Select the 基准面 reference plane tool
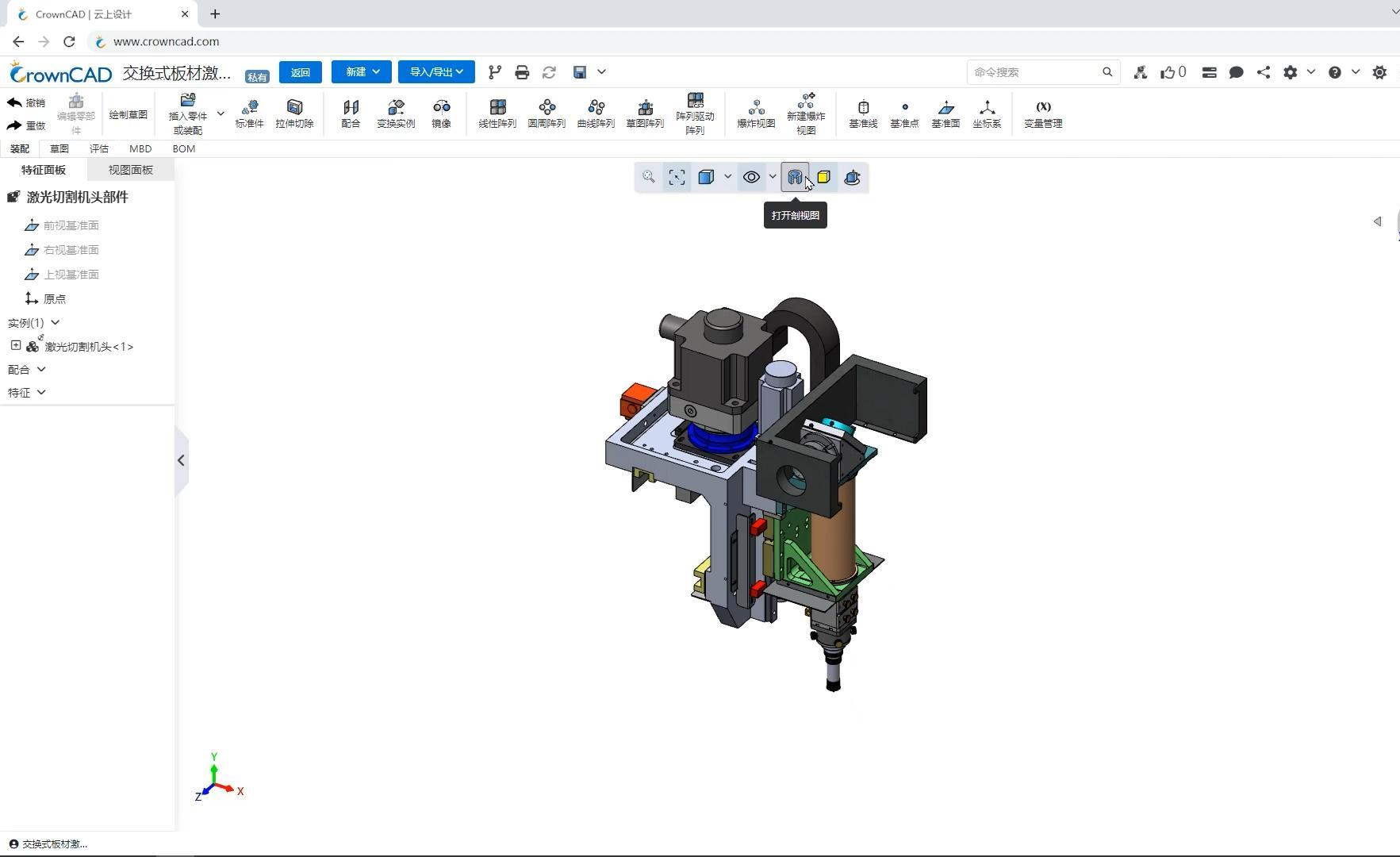The image size is (1400, 857). 945,113
